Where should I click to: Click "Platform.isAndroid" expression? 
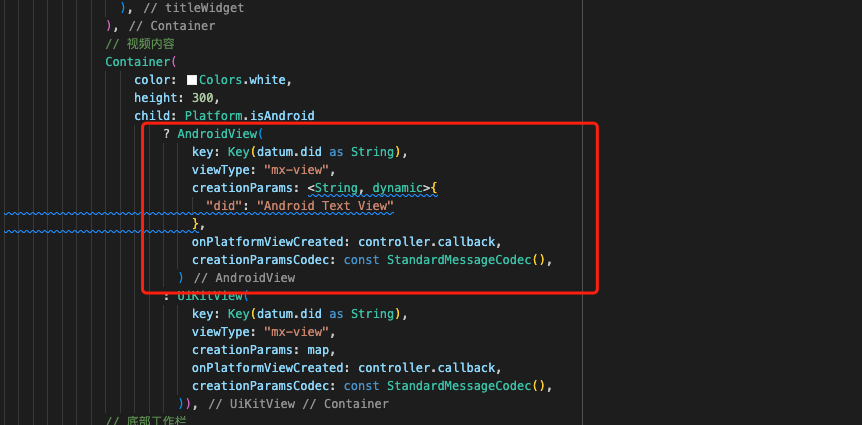point(250,116)
